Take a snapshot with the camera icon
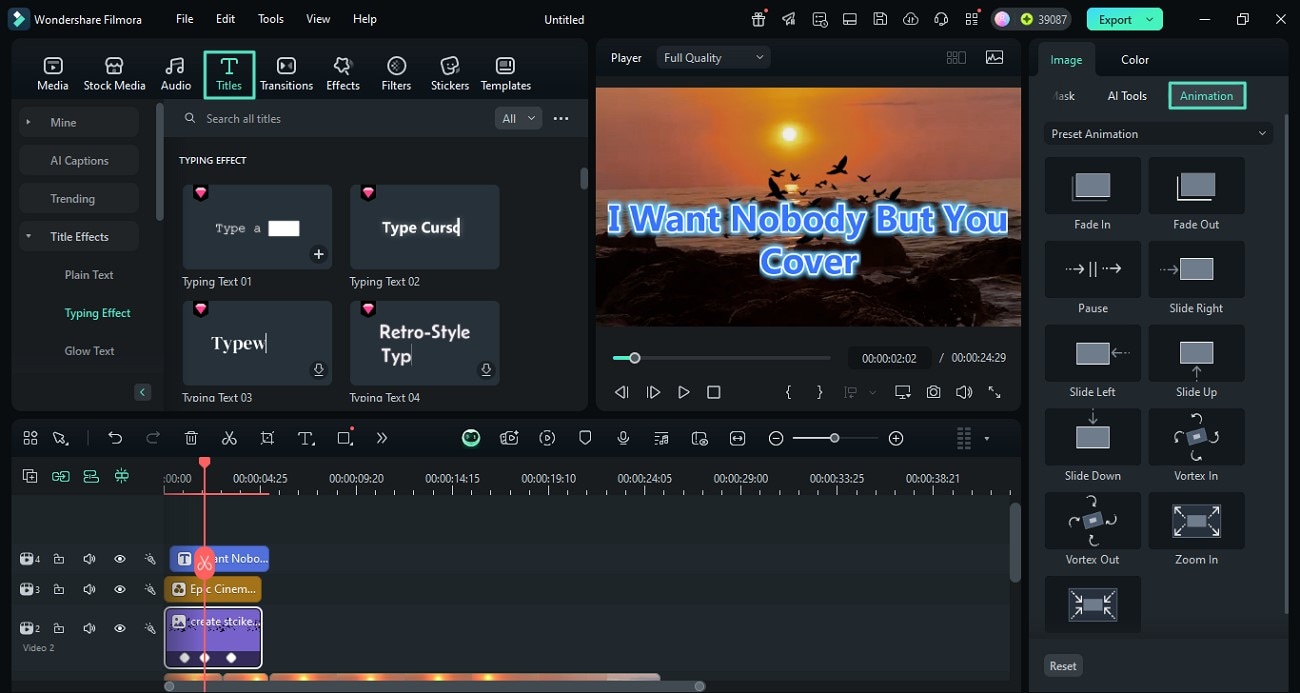This screenshot has height=693, width=1300. click(933, 392)
